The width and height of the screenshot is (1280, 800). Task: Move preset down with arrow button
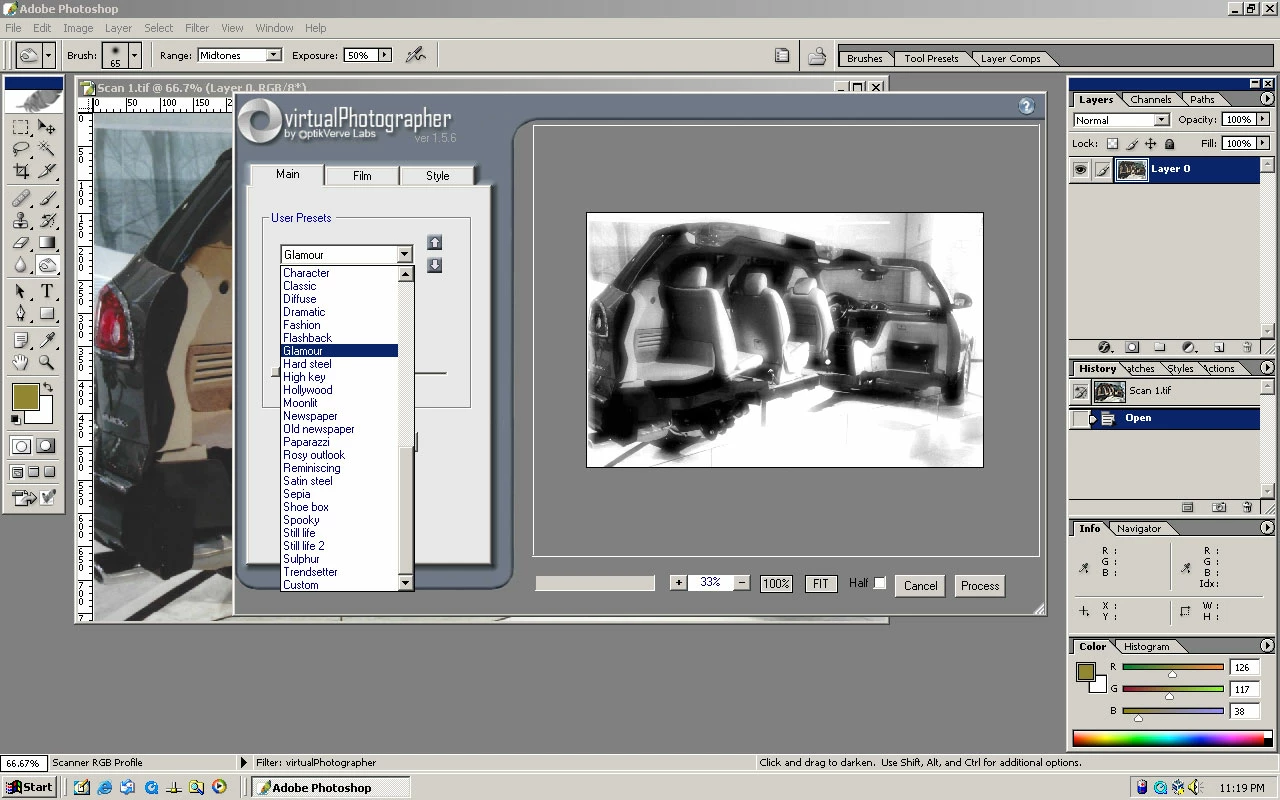pyautogui.click(x=434, y=265)
